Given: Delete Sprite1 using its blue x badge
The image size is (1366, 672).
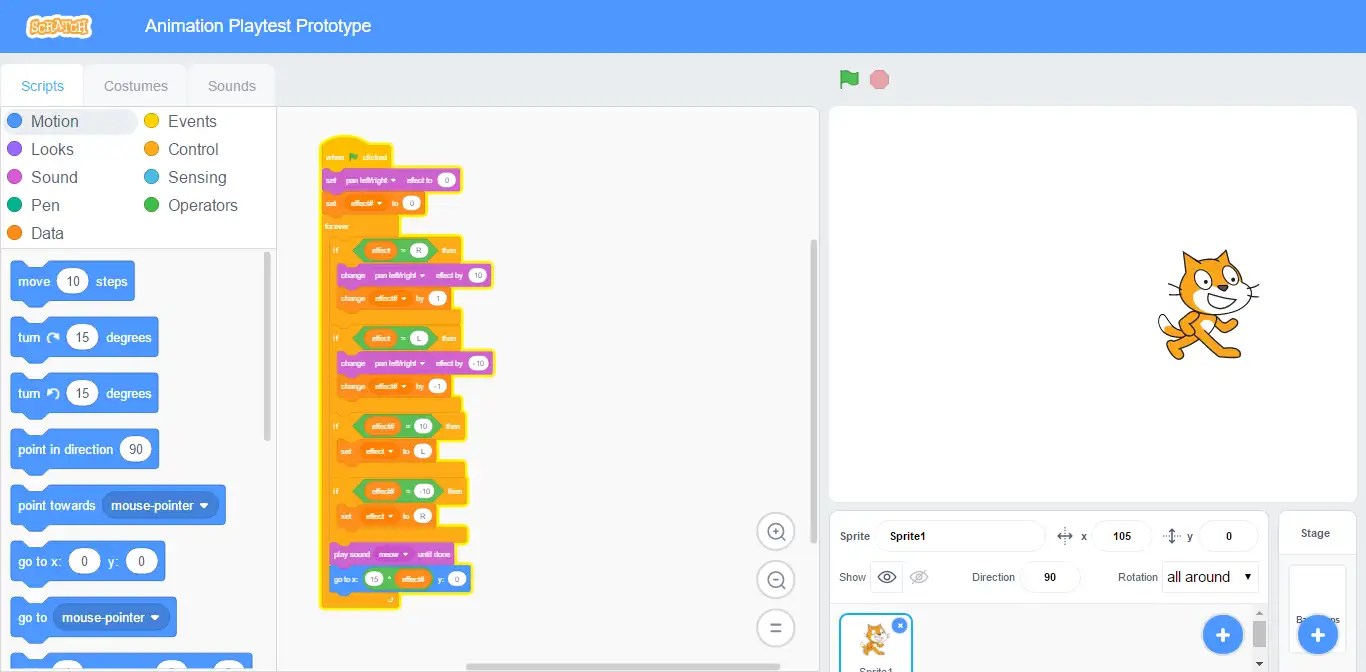Looking at the screenshot, I should click(x=899, y=625).
